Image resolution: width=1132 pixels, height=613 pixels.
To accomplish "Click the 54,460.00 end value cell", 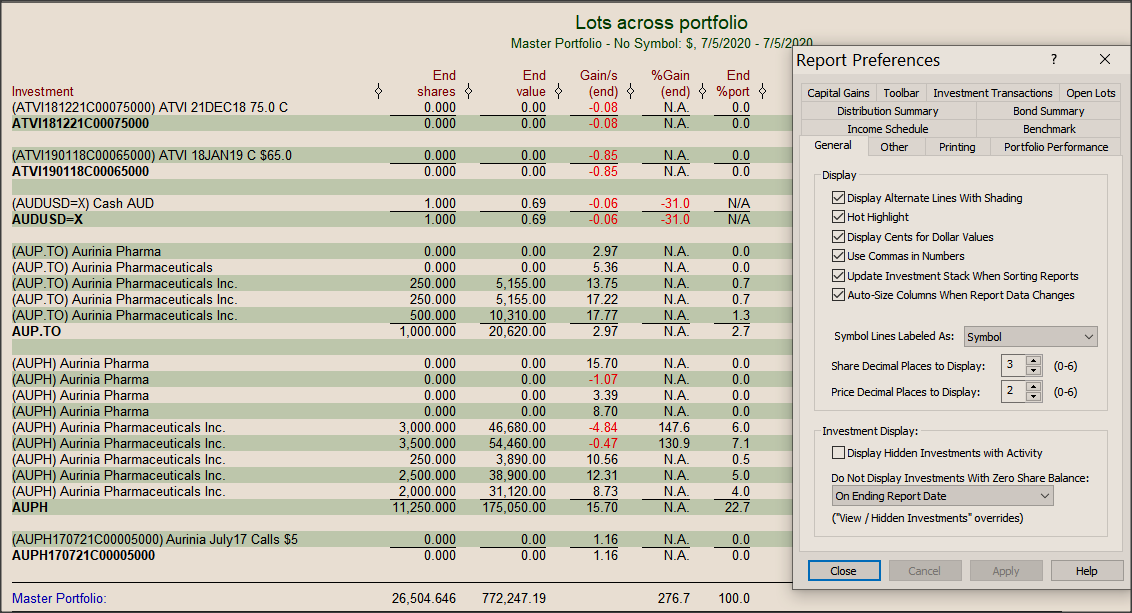I will [x=517, y=443].
